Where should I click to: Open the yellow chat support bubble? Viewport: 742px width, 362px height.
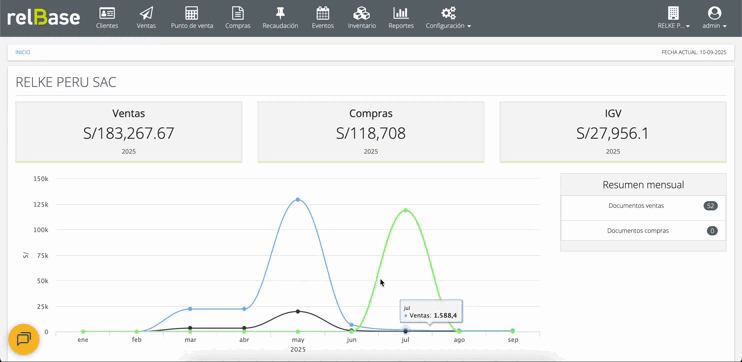24,339
